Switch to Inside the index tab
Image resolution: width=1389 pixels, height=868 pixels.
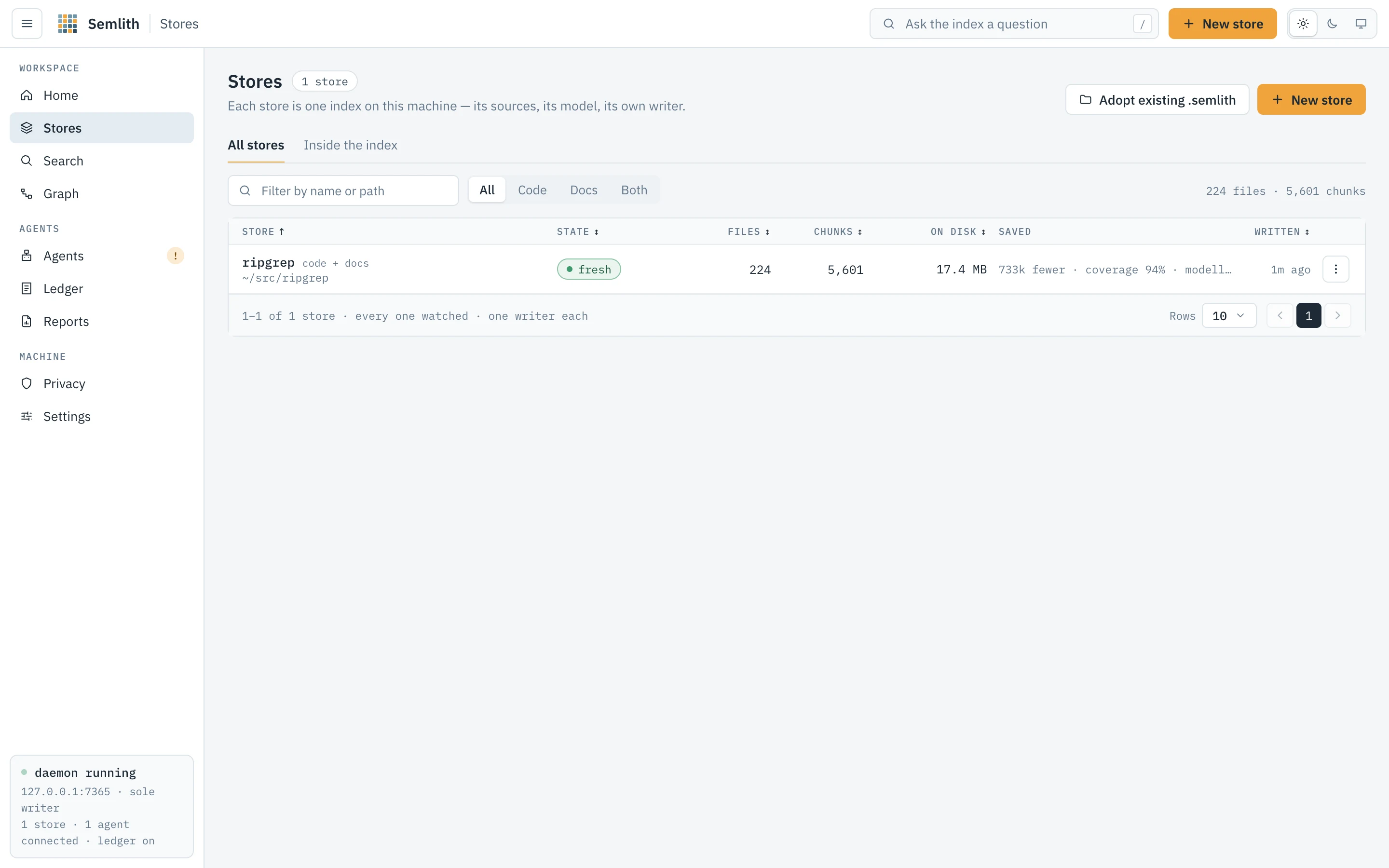pyautogui.click(x=350, y=145)
